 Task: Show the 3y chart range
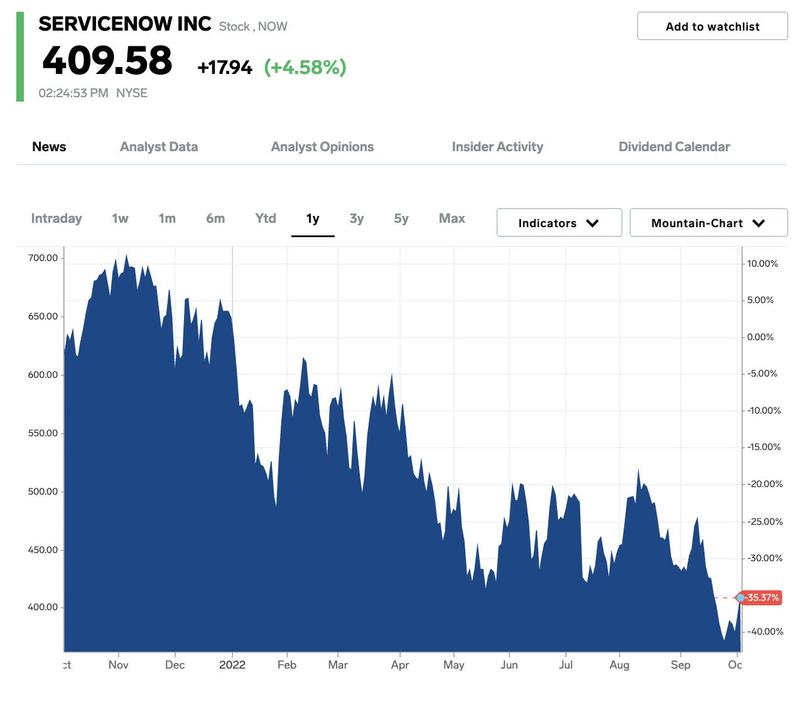tap(357, 218)
